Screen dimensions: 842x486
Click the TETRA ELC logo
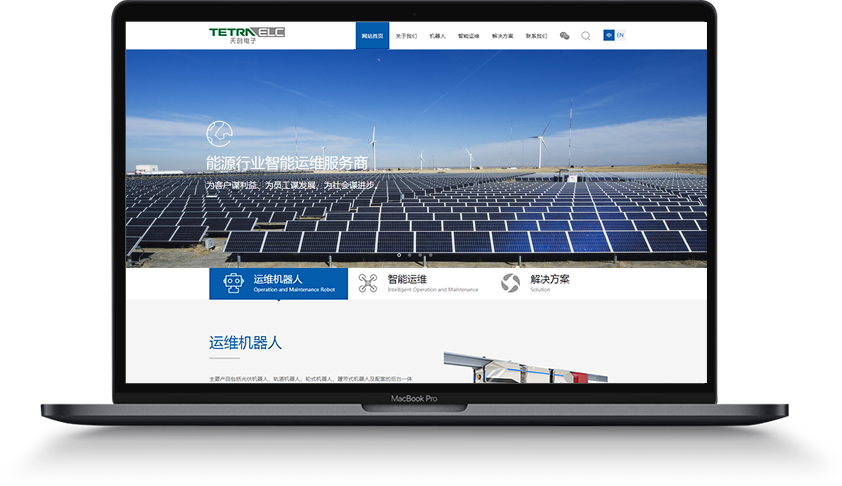[x=246, y=34]
